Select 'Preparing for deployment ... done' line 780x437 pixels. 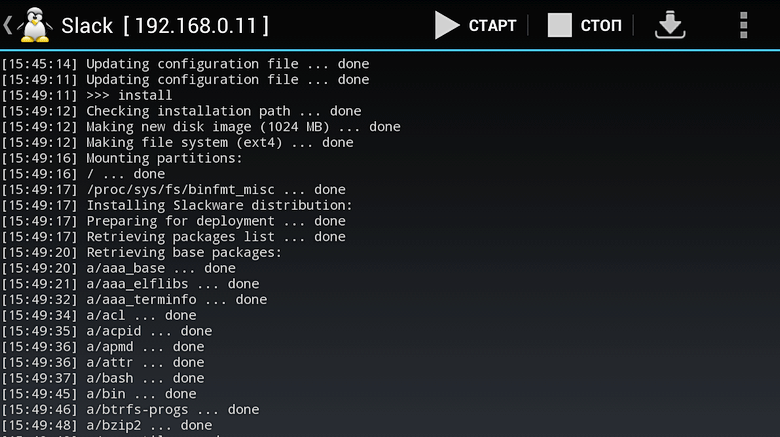click(x=173, y=221)
